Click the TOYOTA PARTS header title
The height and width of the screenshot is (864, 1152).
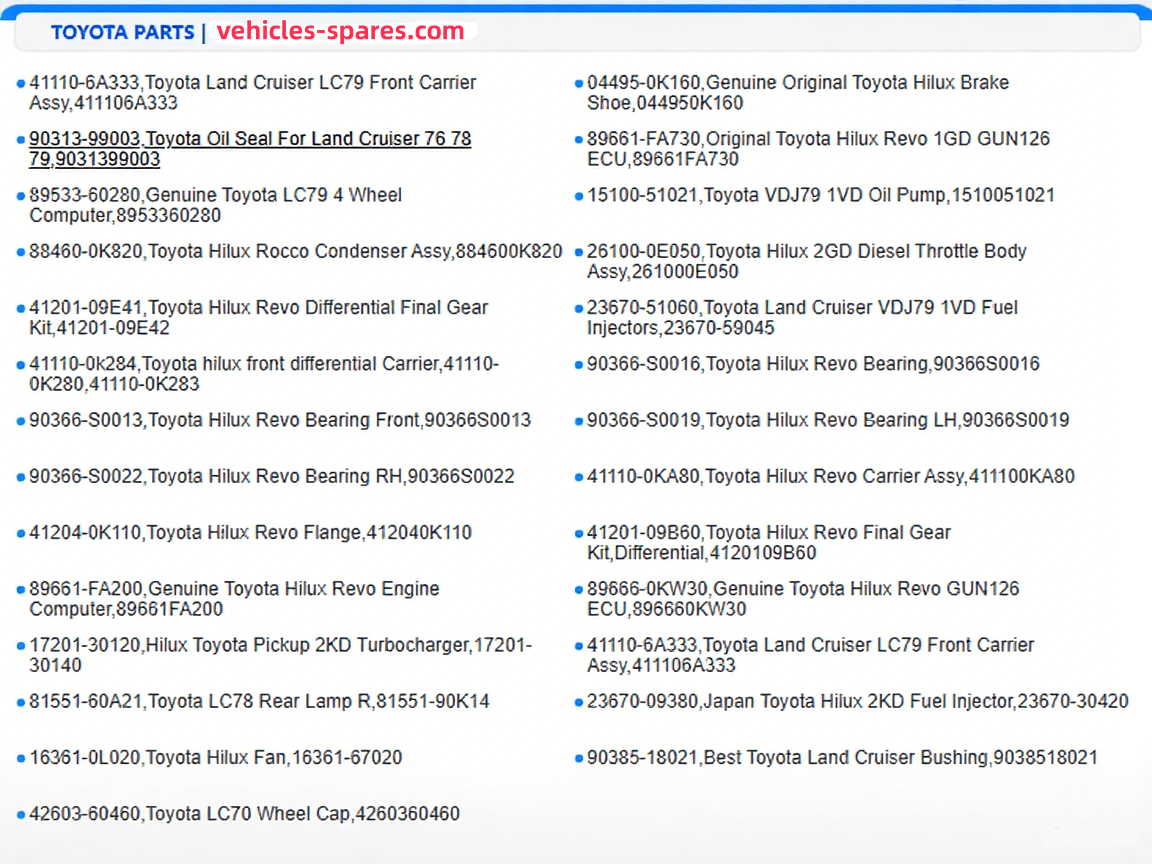coord(122,33)
